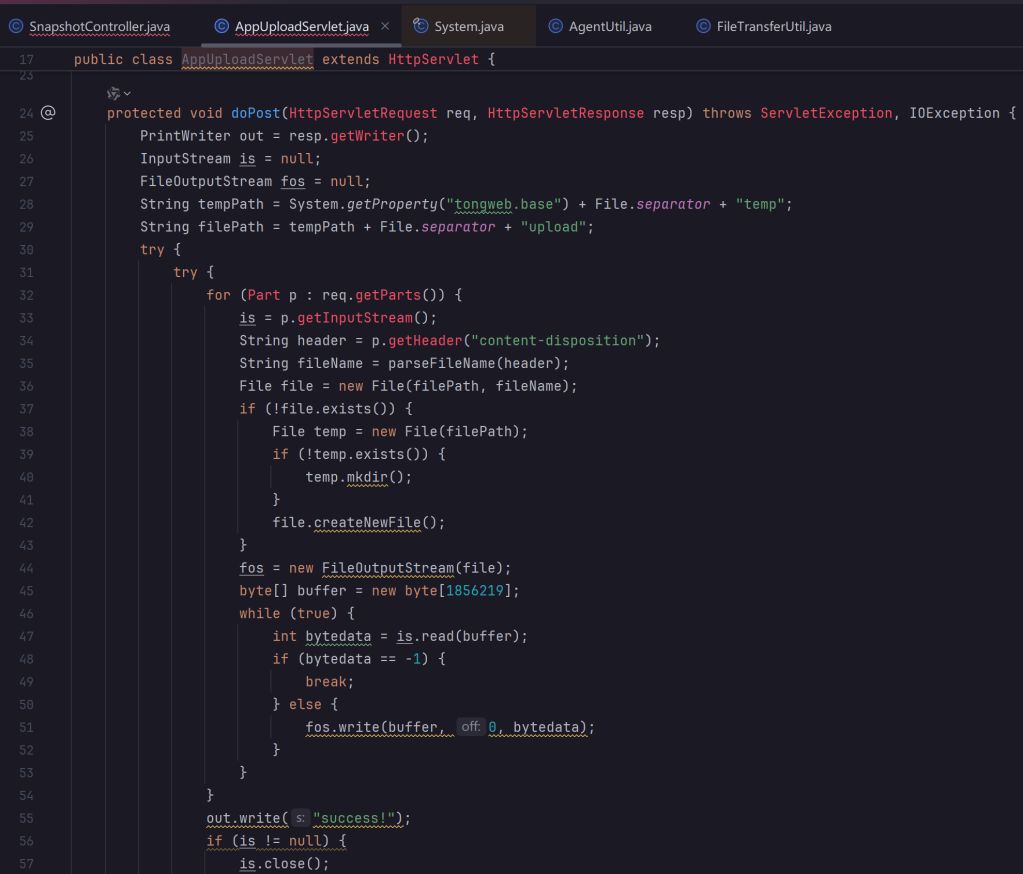Viewport: 1023px width, 874px height.
Task: Switch to the AgentUtil.java tab
Action: point(609,26)
